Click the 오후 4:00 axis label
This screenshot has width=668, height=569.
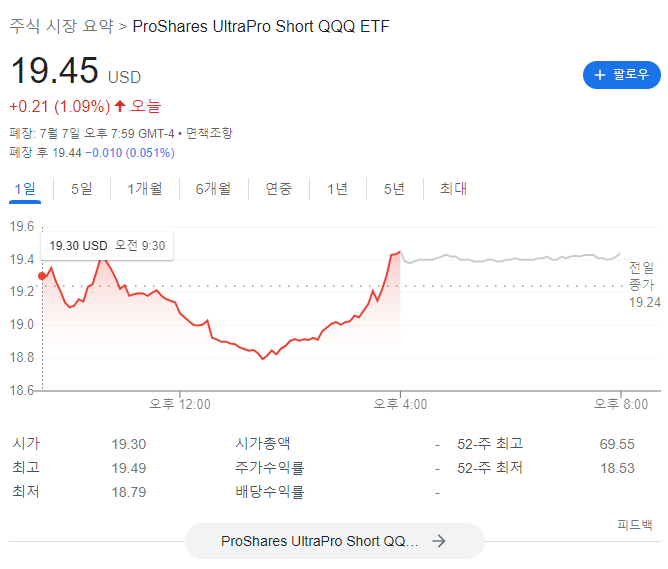pos(400,404)
